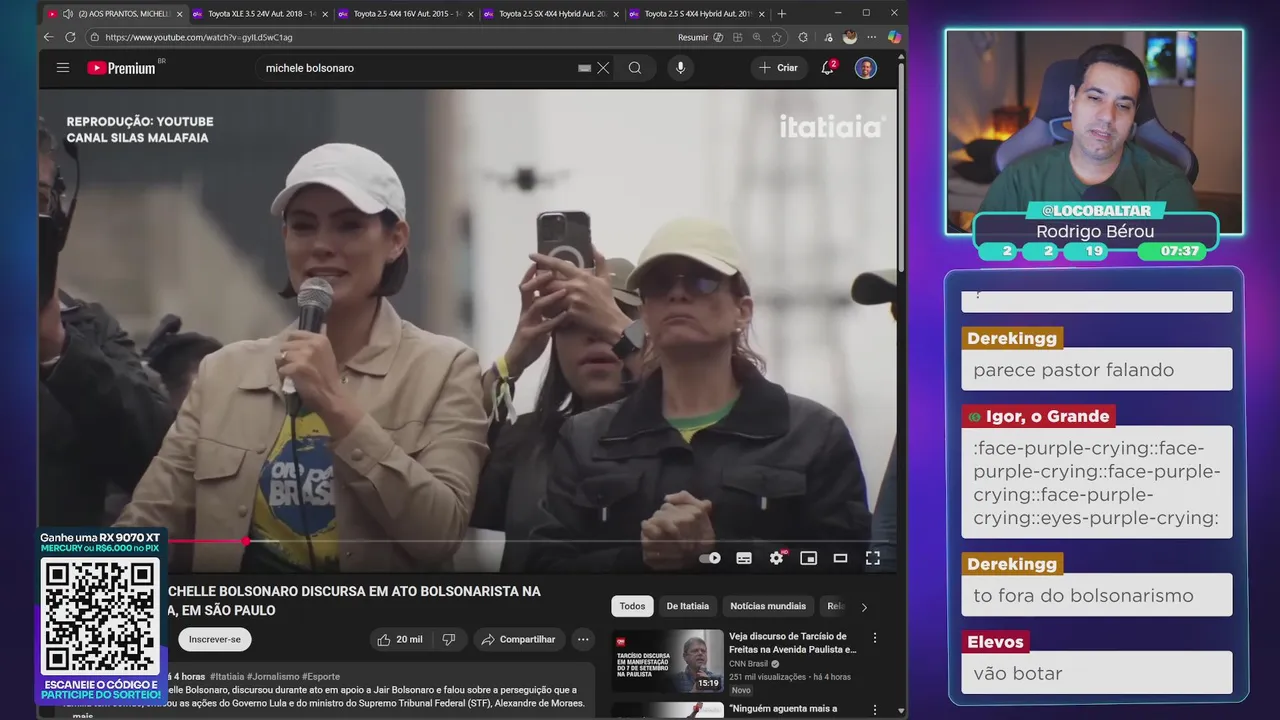Go to YouTube Premium home logo
The width and height of the screenshot is (1280, 720).
tap(121, 68)
